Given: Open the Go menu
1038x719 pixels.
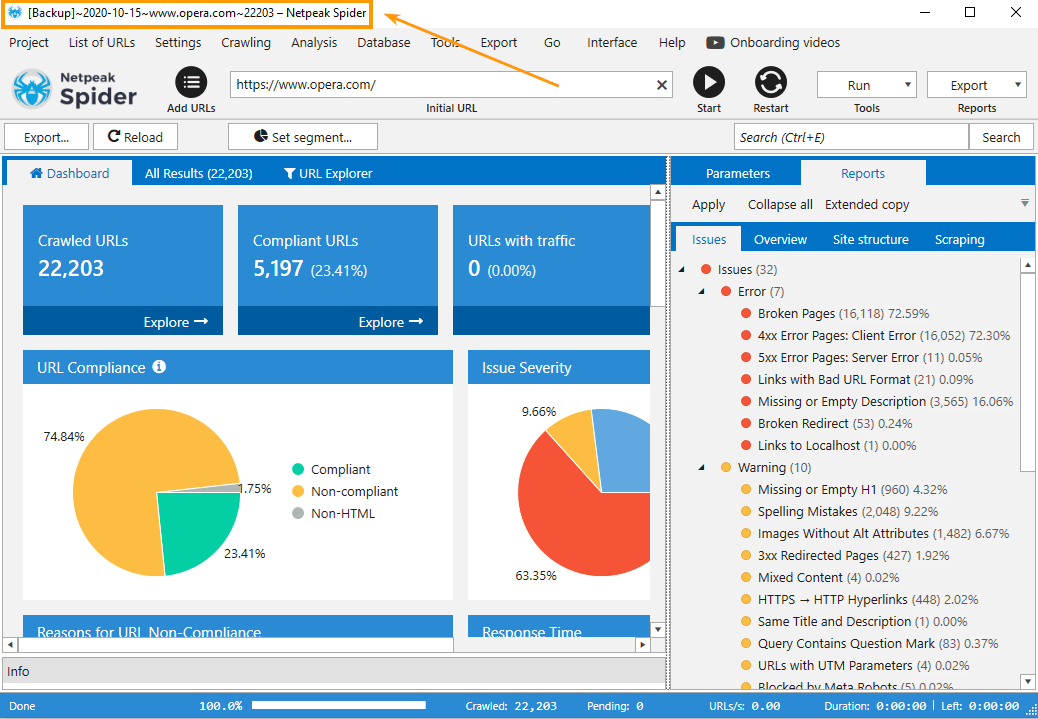Looking at the screenshot, I should click(552, 43).
